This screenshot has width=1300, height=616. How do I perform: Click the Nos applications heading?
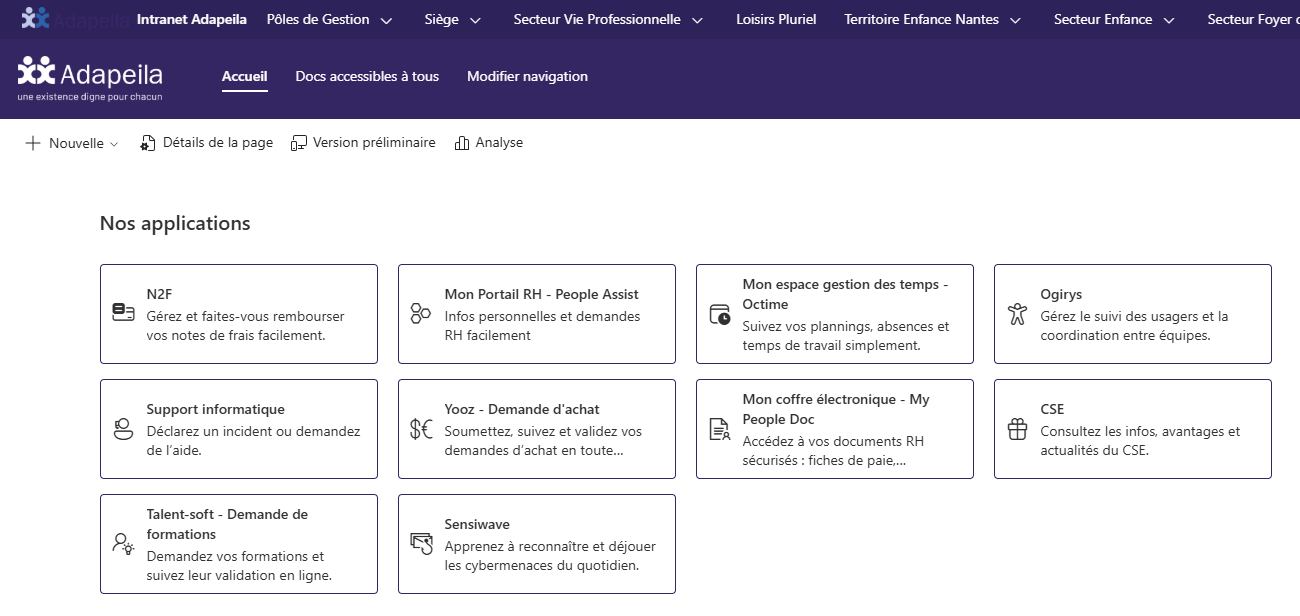point(175,223)
